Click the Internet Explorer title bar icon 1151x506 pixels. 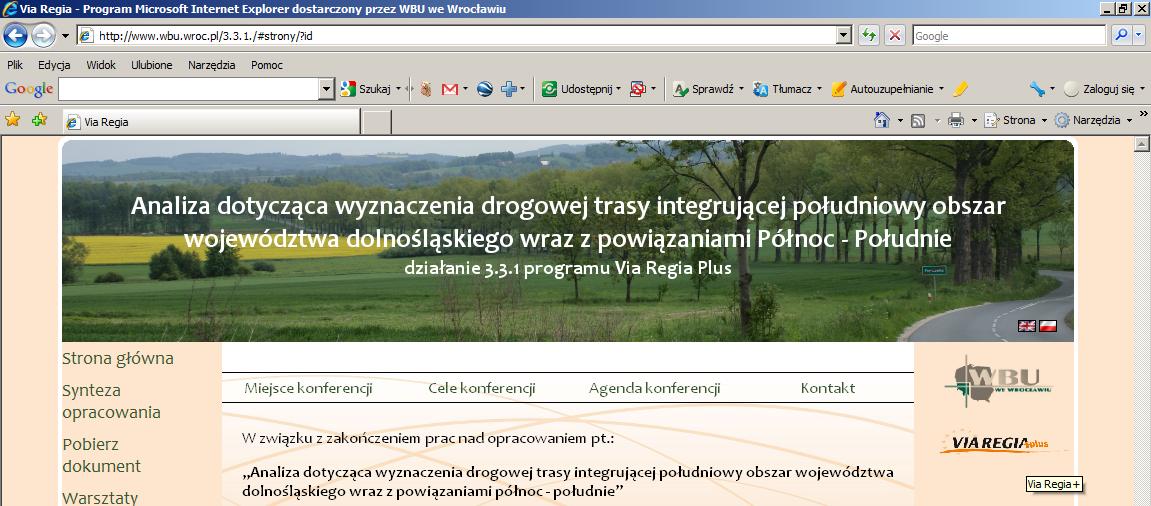(x=10, y=9)
